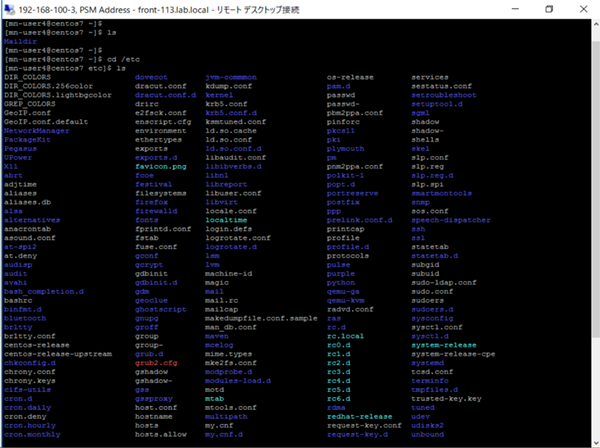The image size is (600, 448).
Task: Click the scrollbar up arrow
Action: (596, 24)
